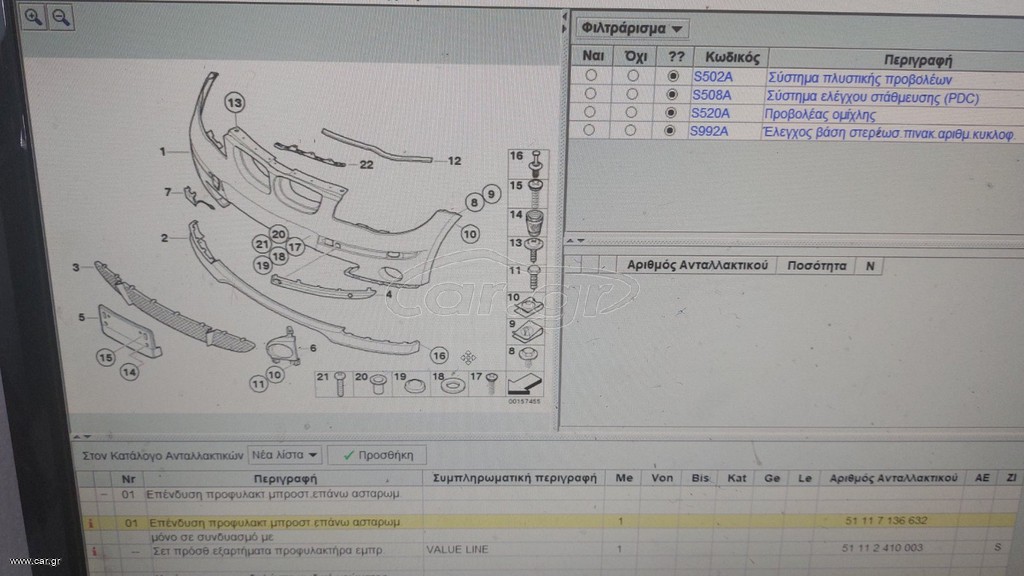Zoom out of the parts diagram
The width and height of the screenshot is (1024, 576).
pyautogui.click(x=61, y=17)
